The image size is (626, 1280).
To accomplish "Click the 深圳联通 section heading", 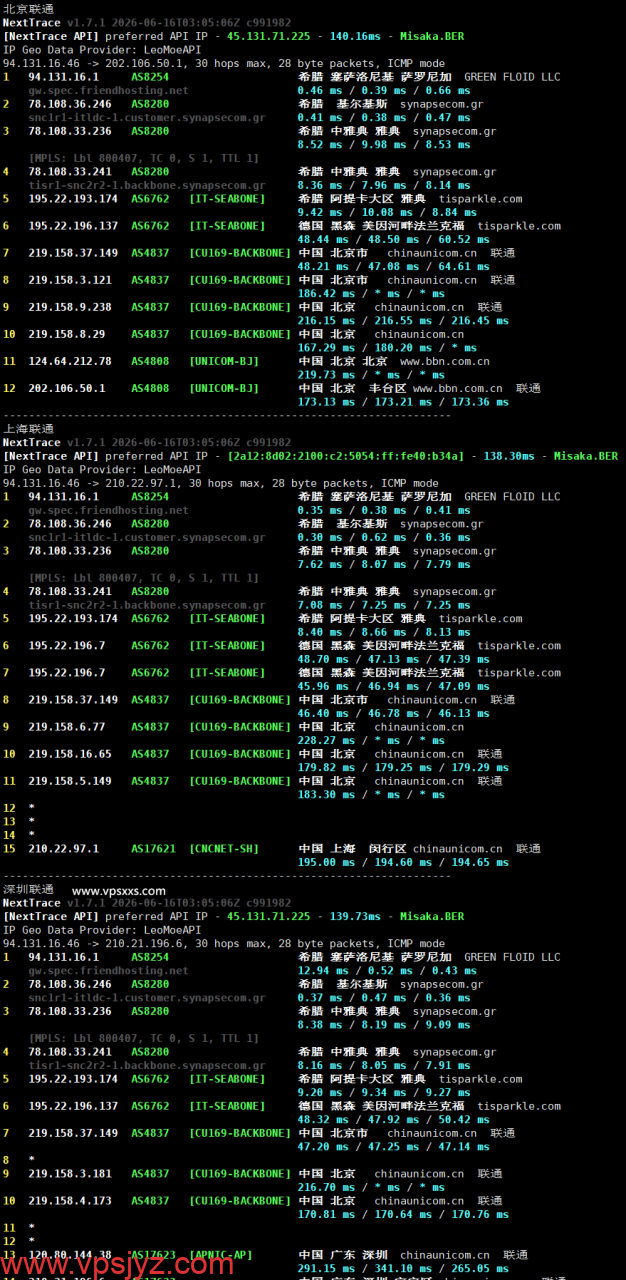I will click(x=28, y=889).
